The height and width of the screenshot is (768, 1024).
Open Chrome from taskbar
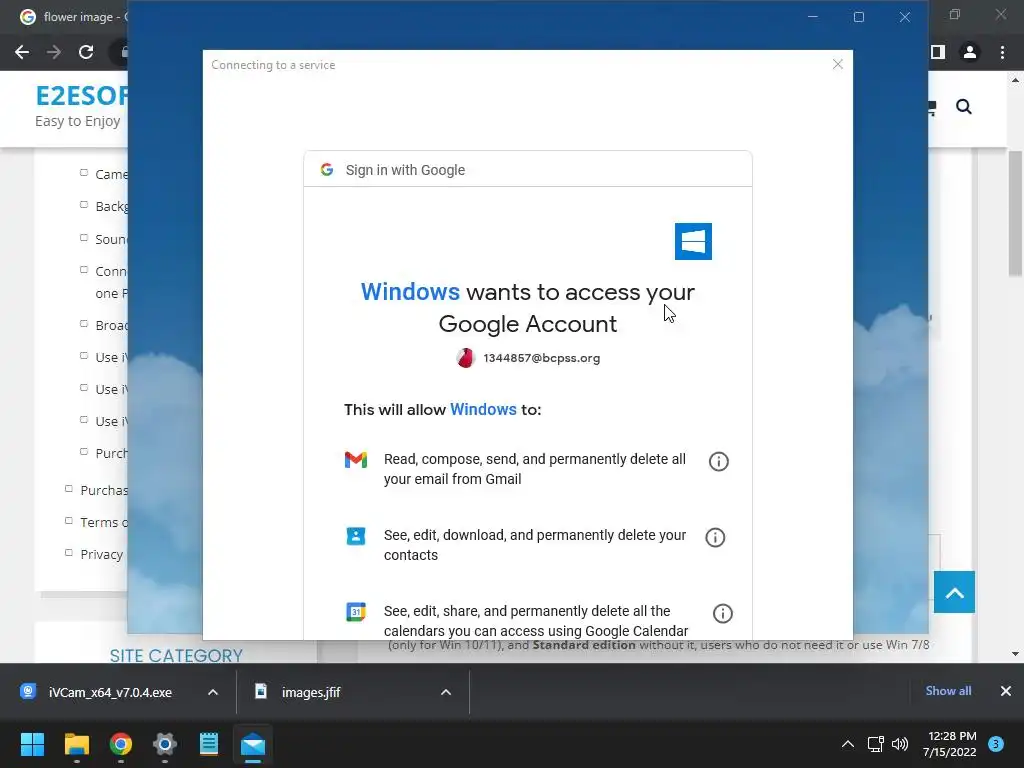pos(121,744)
